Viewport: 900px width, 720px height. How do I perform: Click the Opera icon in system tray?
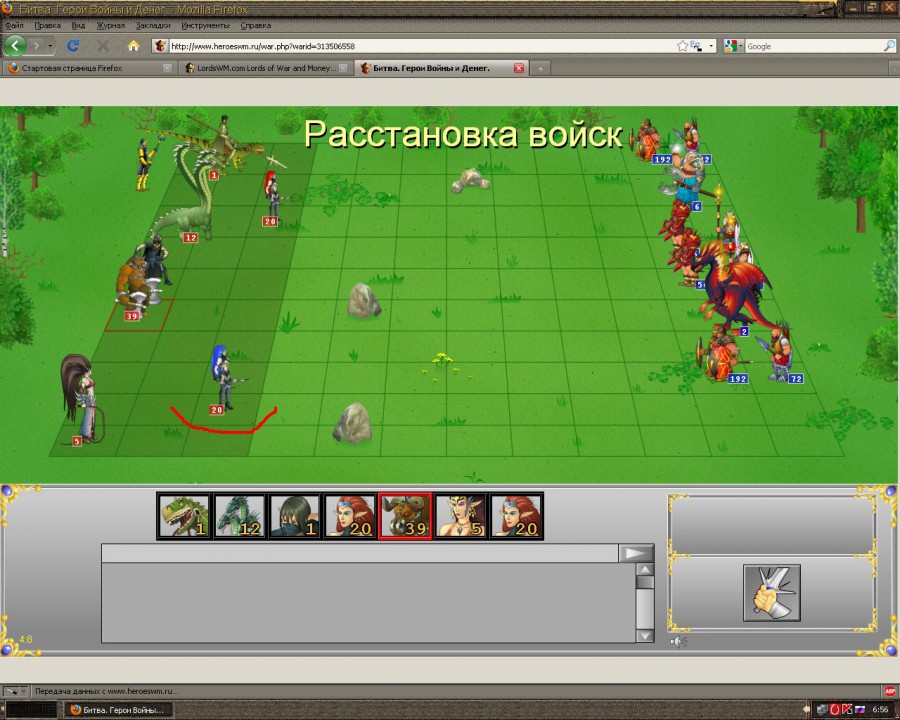click(835, 710)
